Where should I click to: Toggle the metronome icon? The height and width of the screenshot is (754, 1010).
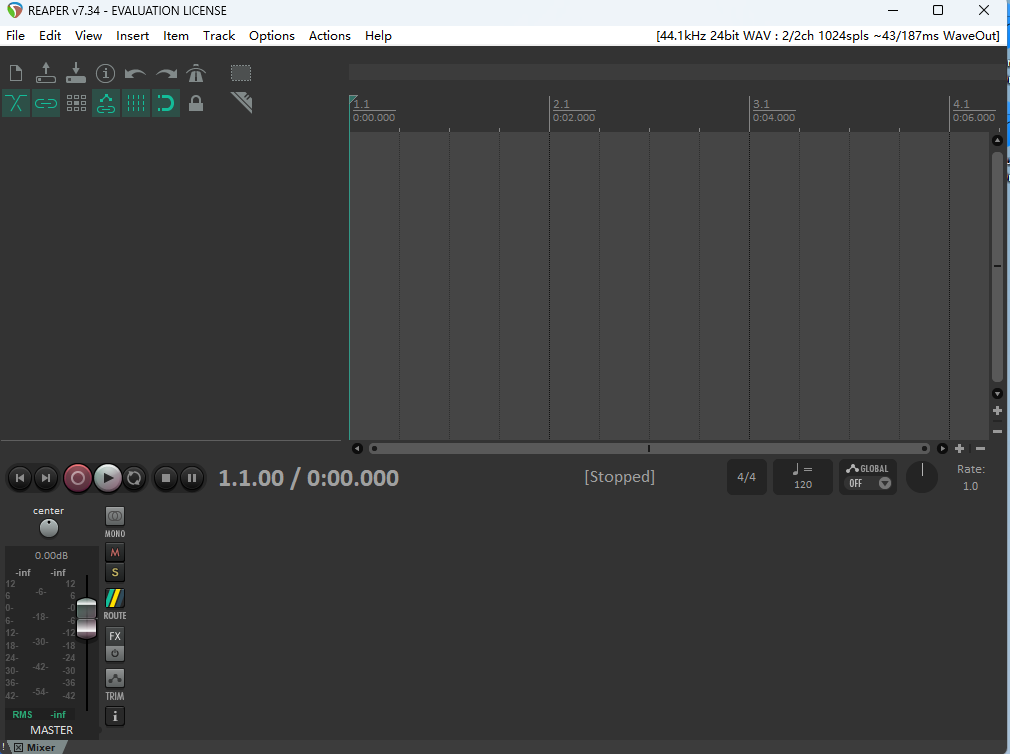(196, 73)
